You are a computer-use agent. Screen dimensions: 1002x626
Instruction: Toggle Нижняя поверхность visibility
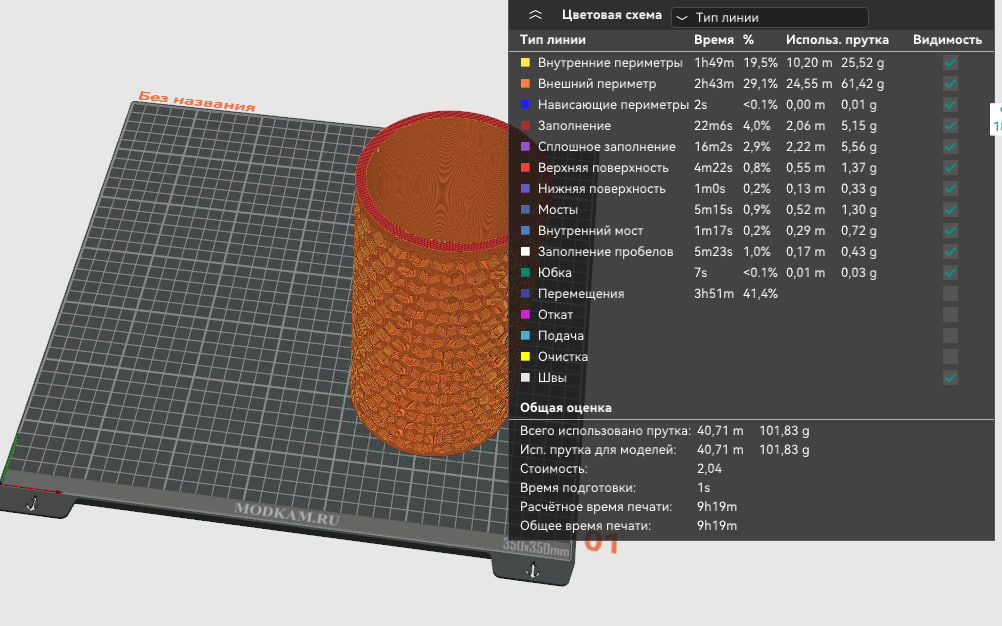click(x=950, y=189)
